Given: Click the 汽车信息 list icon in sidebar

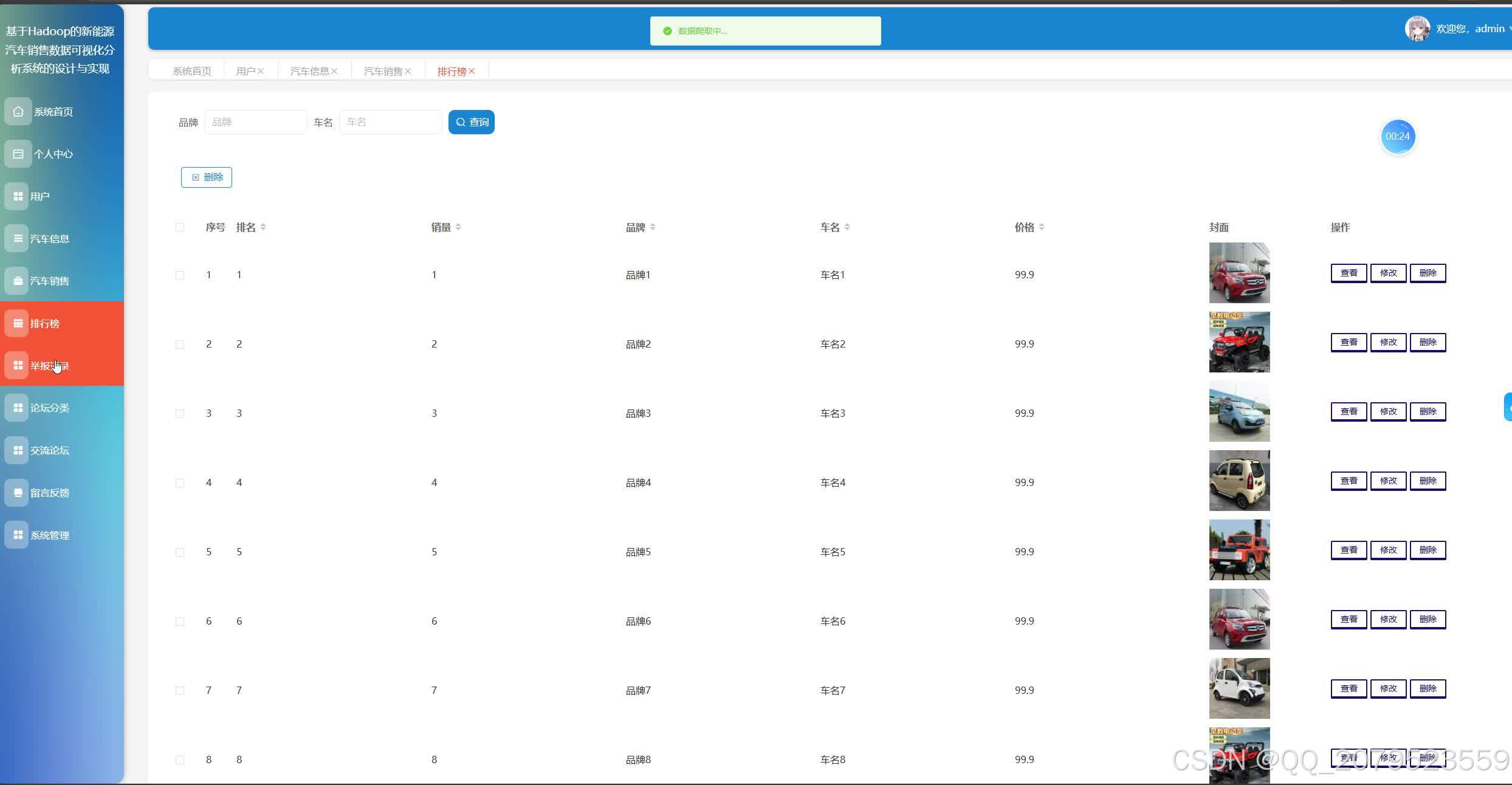Looking at the screenshot, I should [18, 239].
